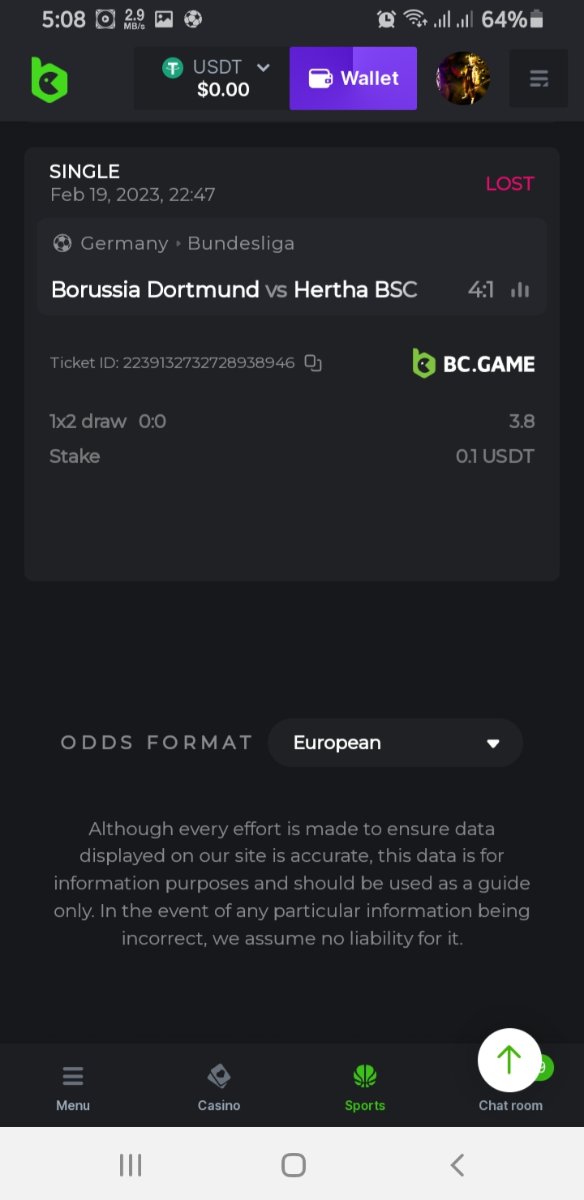The height and width of the screenshot is (1200, 584).
Task: Open the bottom Menu tab
Action: pos(73,1088)
